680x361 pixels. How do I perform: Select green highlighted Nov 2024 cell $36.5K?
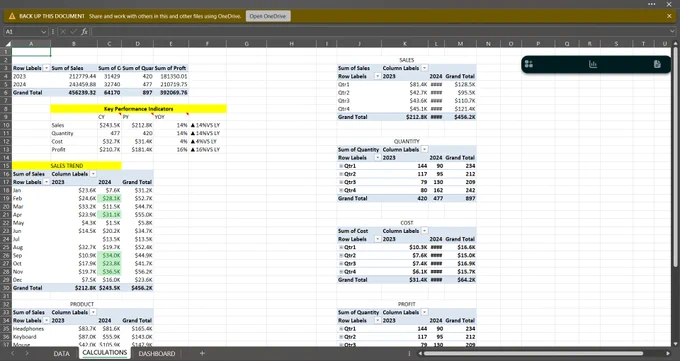pos(109,272)
